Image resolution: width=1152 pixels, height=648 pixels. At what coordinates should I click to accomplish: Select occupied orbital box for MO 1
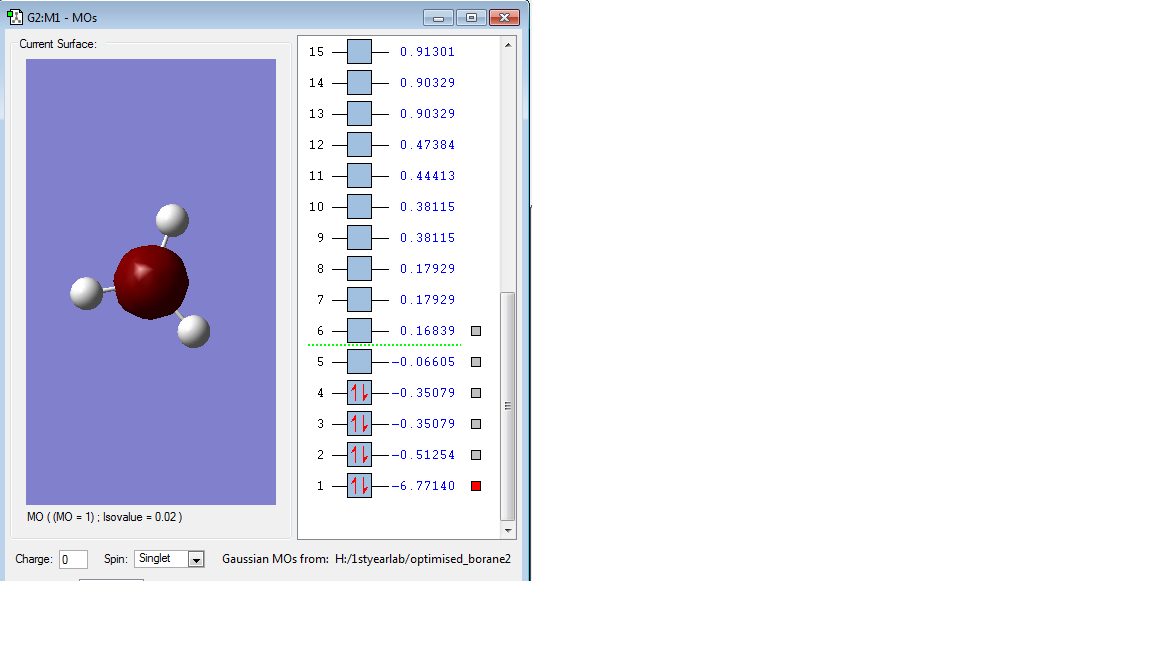[359, 486]
